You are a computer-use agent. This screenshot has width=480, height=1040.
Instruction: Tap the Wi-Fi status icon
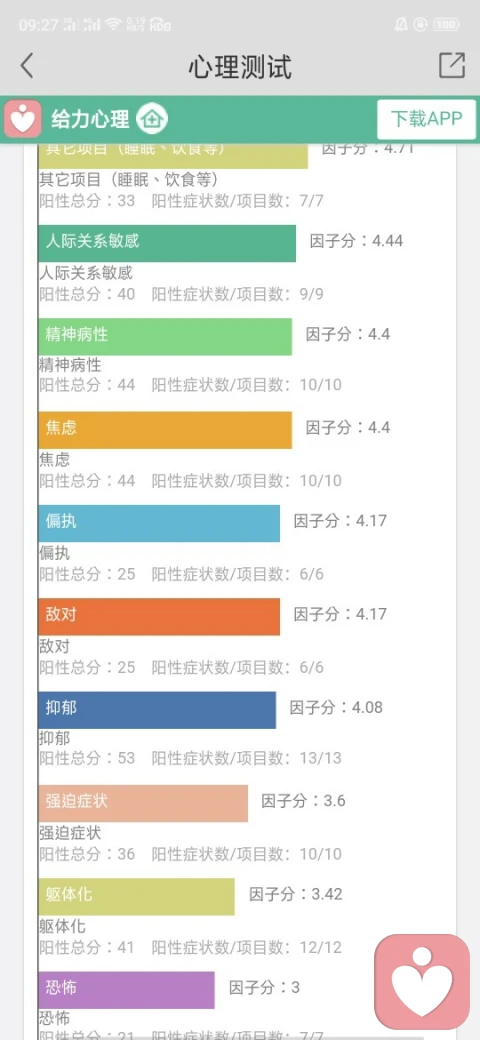(x=113, y=25)
